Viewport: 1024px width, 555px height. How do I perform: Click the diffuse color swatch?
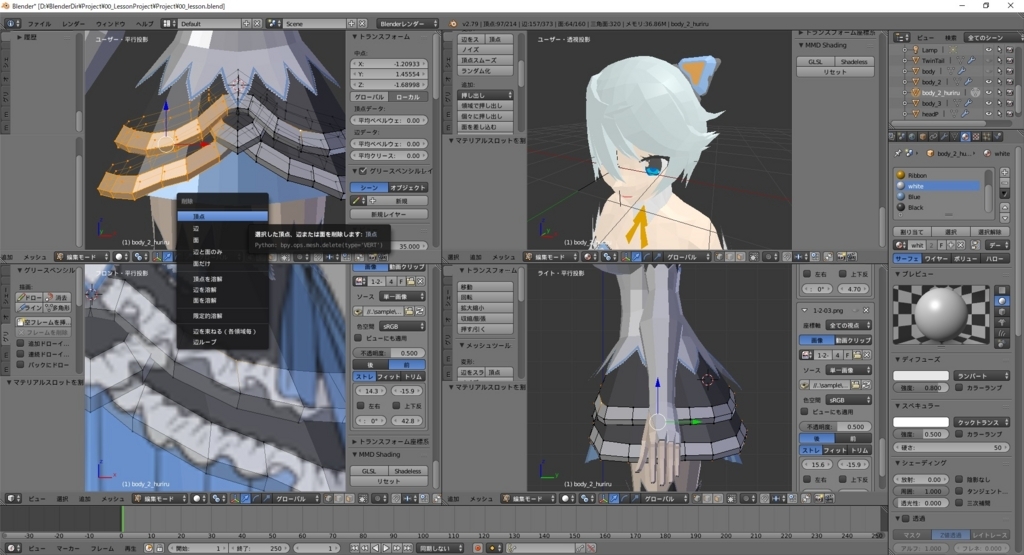point(921,375)
